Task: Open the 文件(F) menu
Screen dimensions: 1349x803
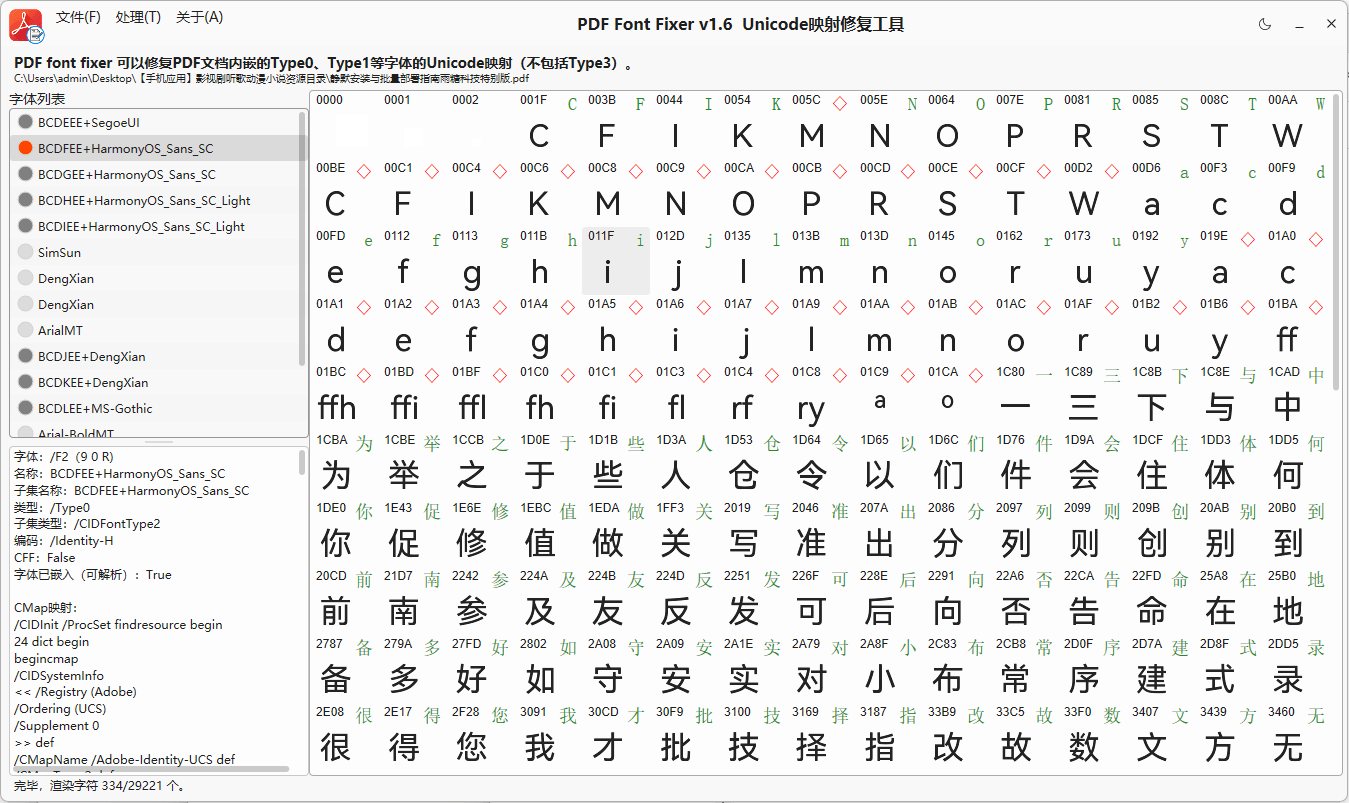Action: 78,17
